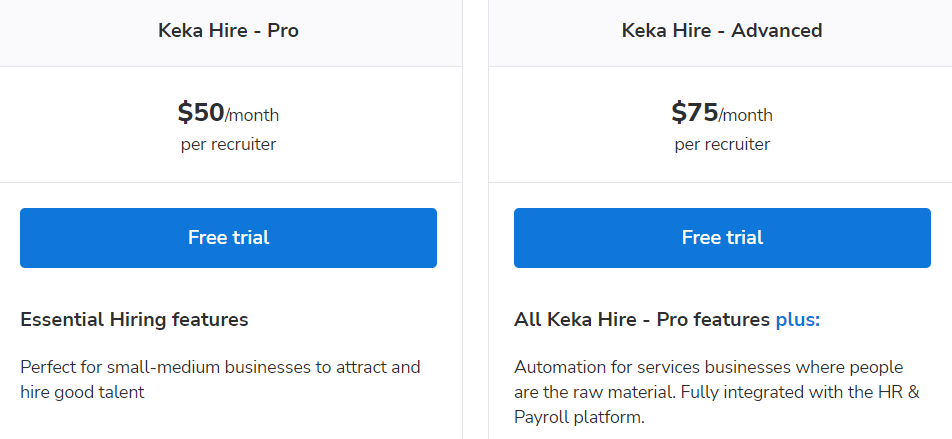Click the 'Essential Hiring features' heading

pyautogui.click(x=134, y=319)
